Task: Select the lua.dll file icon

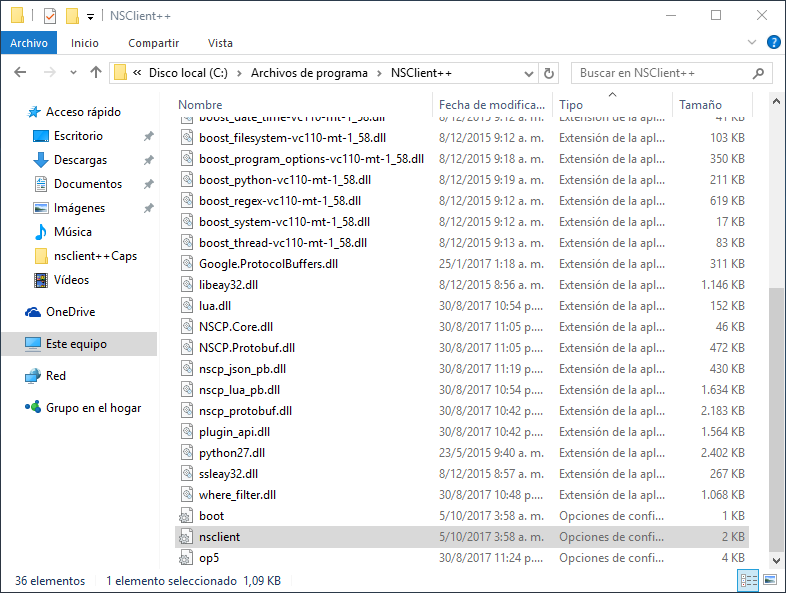Action: pyautogui.click(x=187, y=306)
